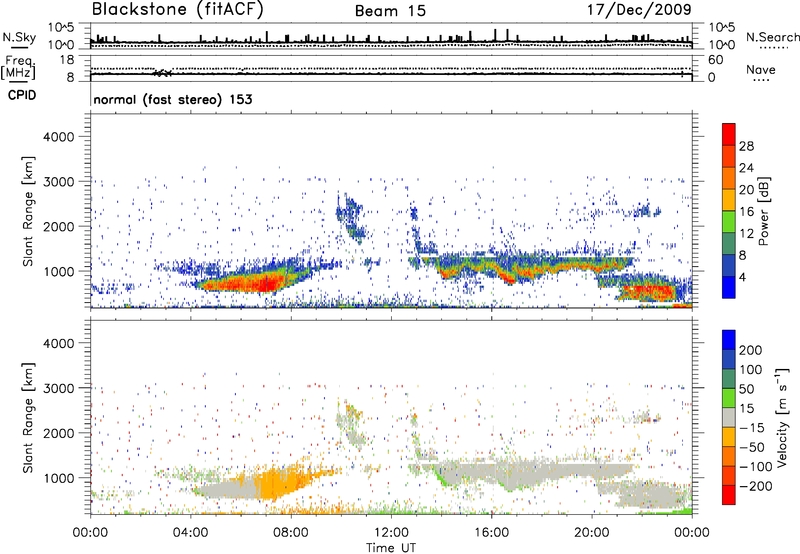800x554 pixels.
Task: Click the '24' power colorbar label
Action: pyautogui.click(x=746, y=168)
